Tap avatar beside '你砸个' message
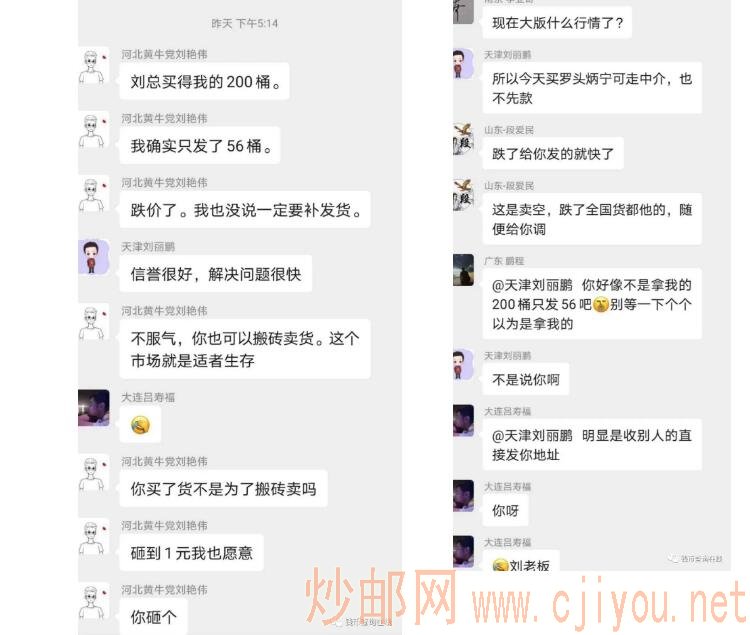This screenshot has height=635, width=750. point(93,602)
